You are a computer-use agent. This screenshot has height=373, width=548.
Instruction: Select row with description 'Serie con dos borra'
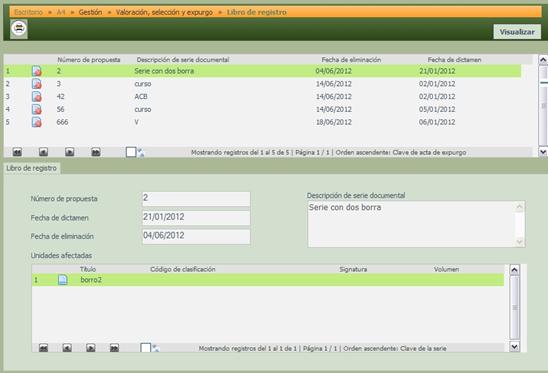click(262, 71)
